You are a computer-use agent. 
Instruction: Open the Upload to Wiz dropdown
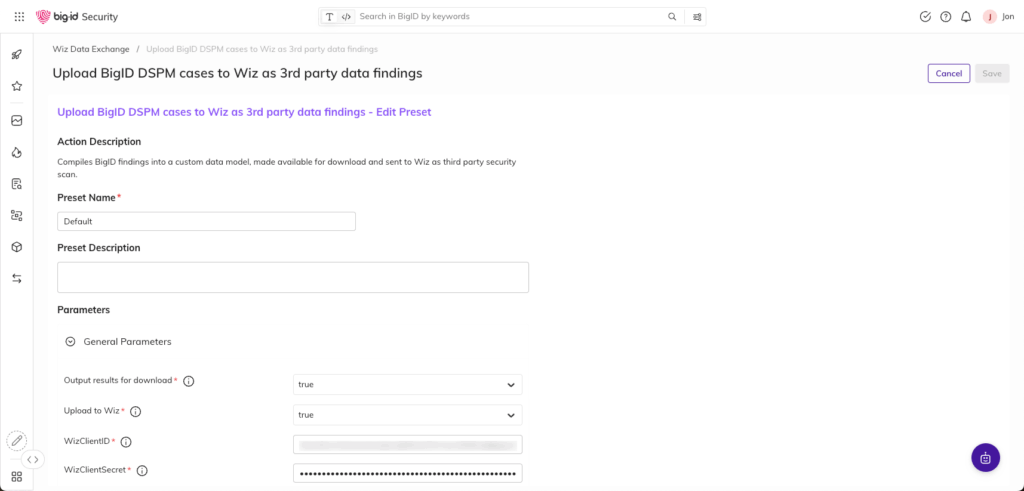pos(407,415)
